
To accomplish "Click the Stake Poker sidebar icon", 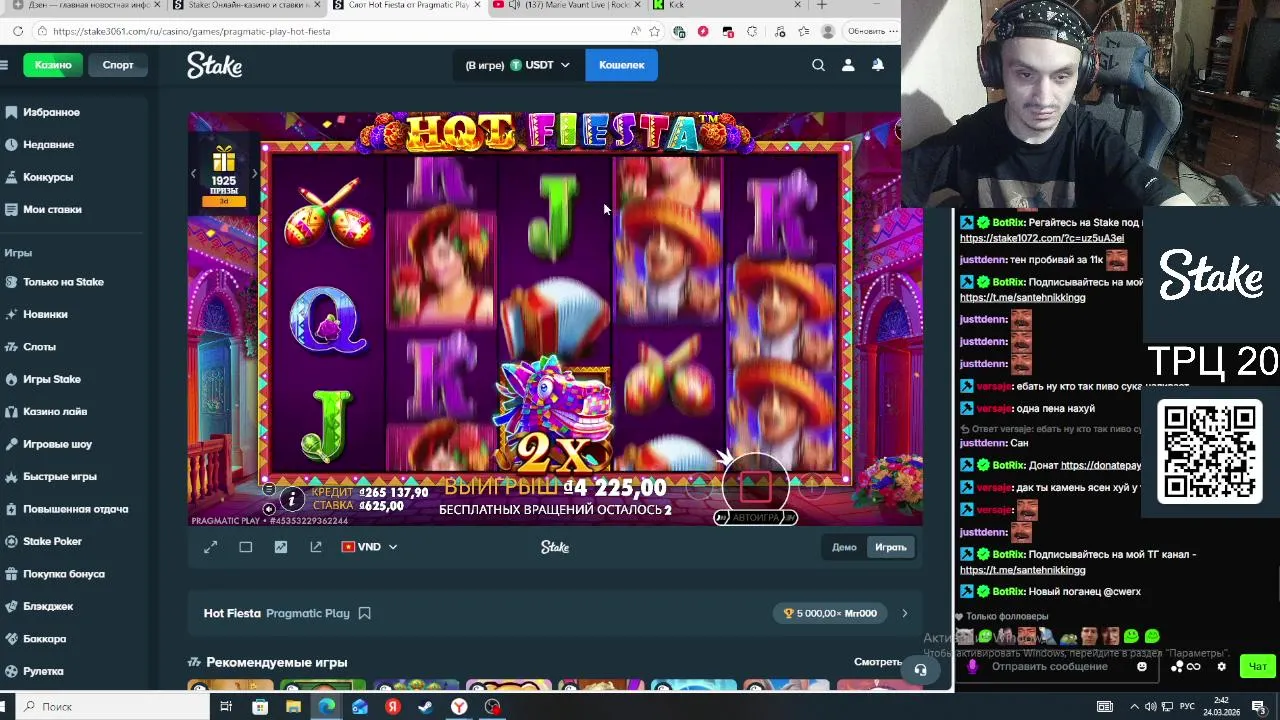I will (11, 541).
